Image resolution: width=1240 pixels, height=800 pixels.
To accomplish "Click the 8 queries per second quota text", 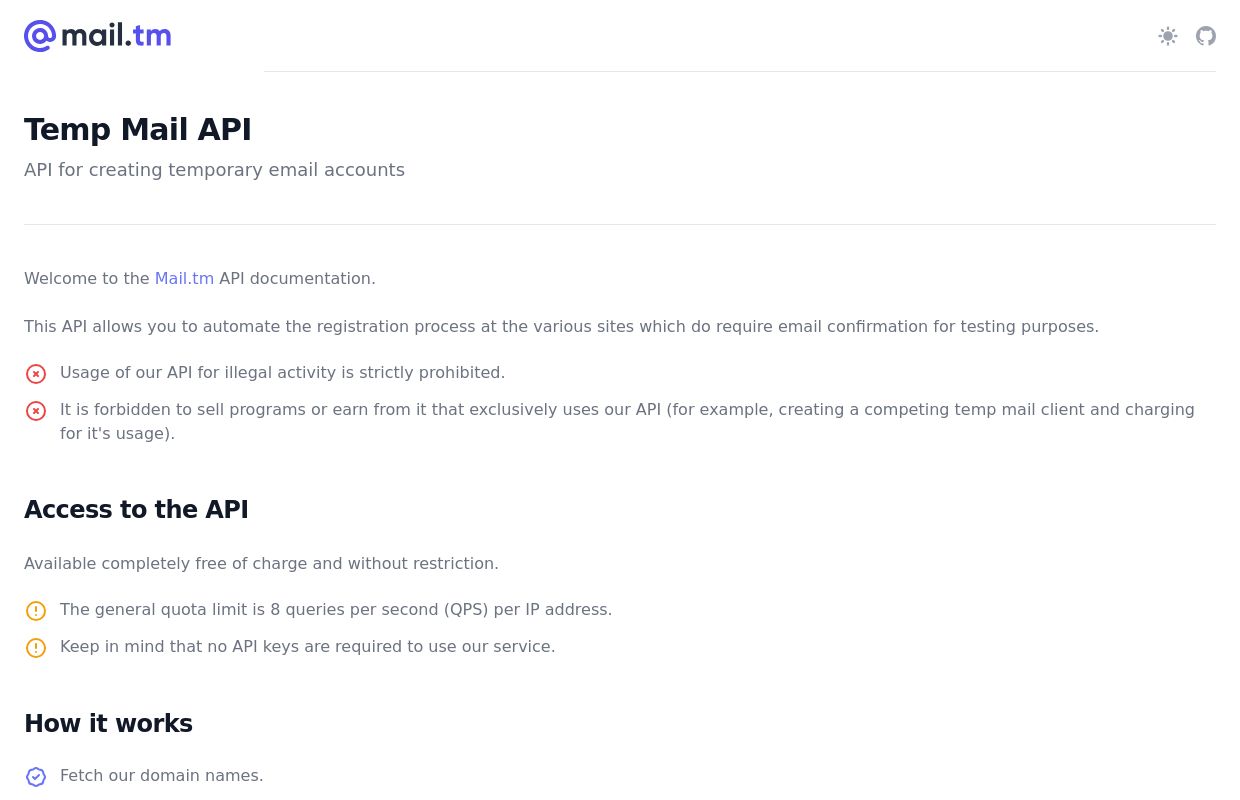I will click(x=336, y=610).
